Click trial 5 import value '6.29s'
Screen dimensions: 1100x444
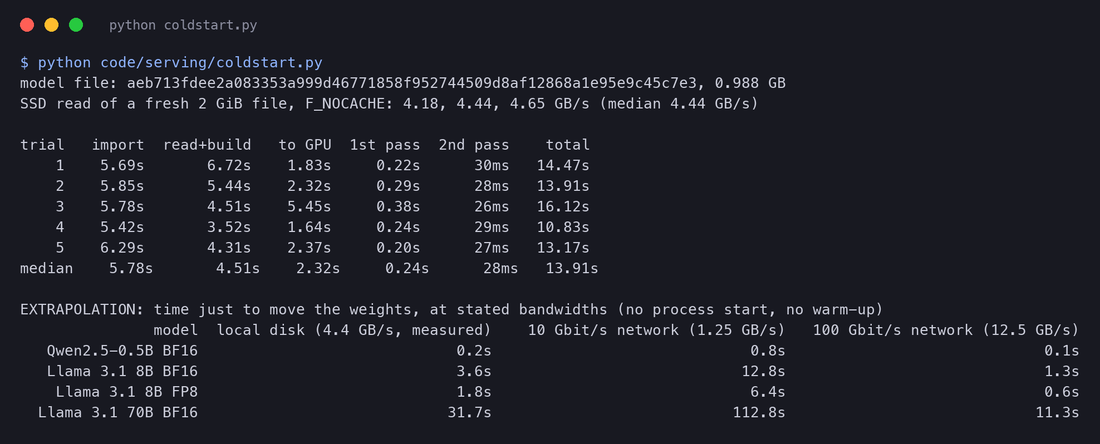(x=122, y=248)
